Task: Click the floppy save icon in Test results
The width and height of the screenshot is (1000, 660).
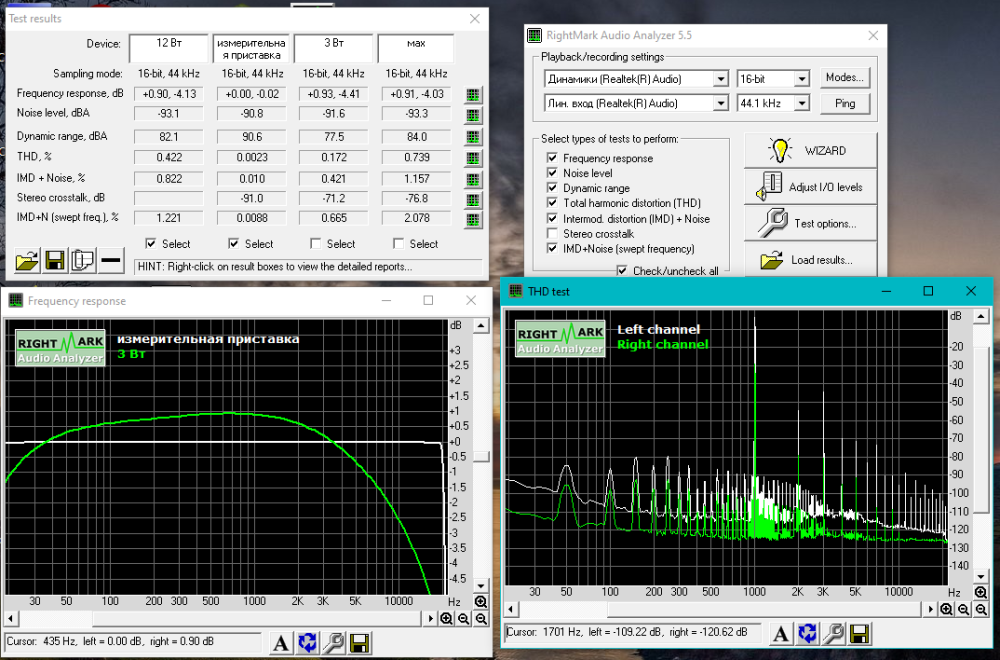Action: tap(55, 262)
